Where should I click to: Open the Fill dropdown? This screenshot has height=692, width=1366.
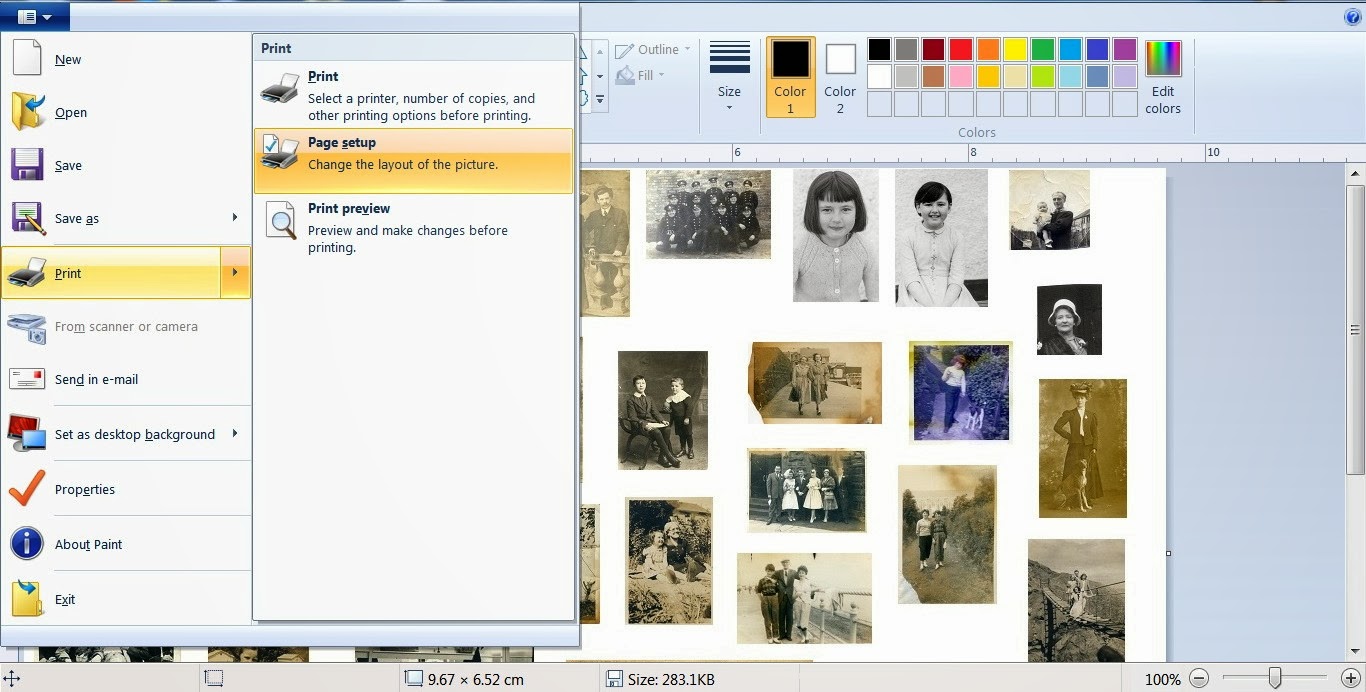coord(641,75)
